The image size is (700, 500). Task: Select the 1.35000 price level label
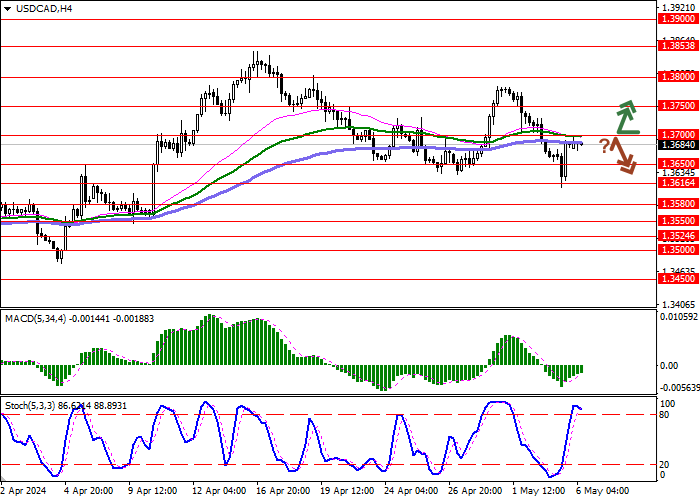click(x=679, y=250)
